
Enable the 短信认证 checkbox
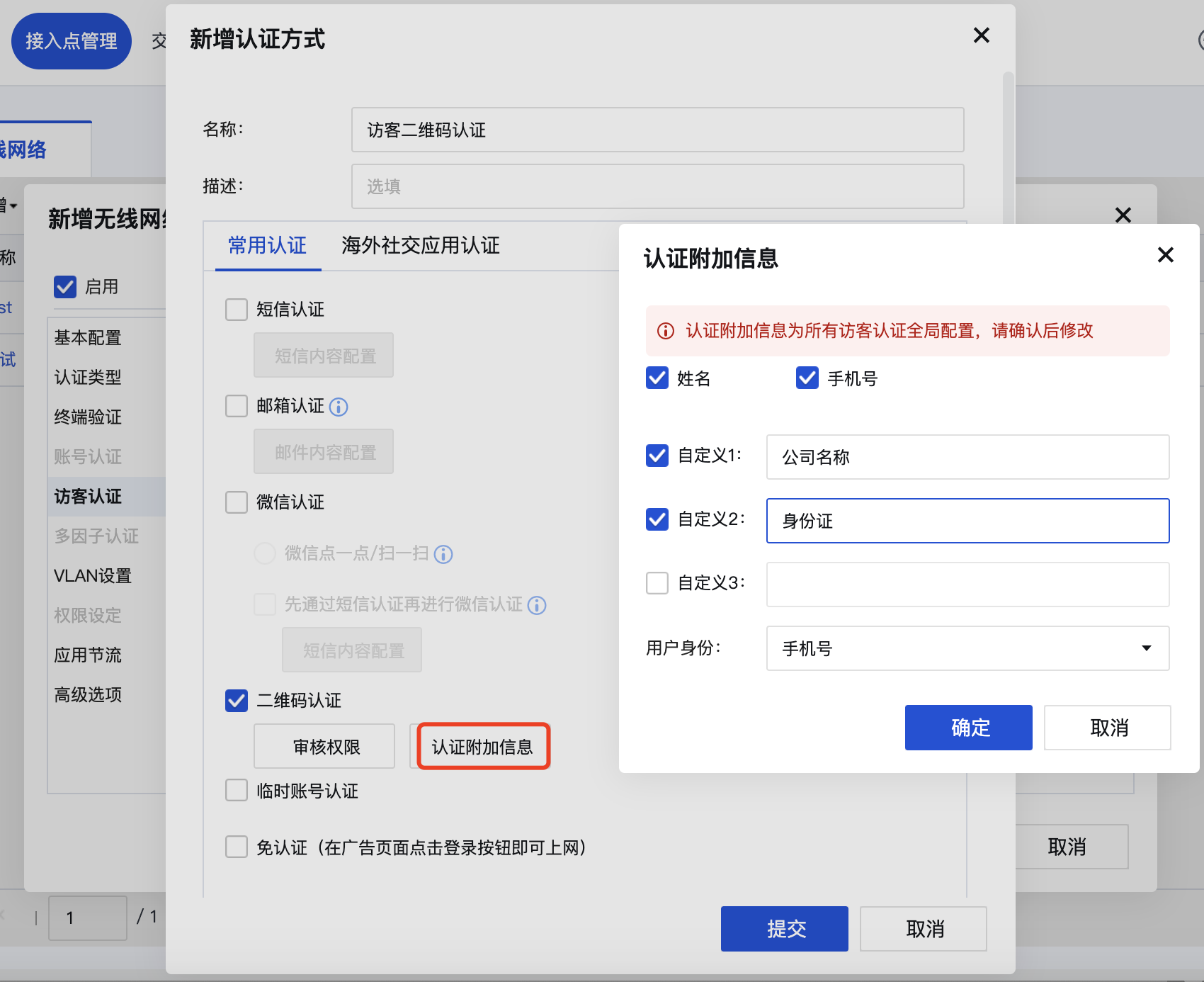[x=237, y=310]
